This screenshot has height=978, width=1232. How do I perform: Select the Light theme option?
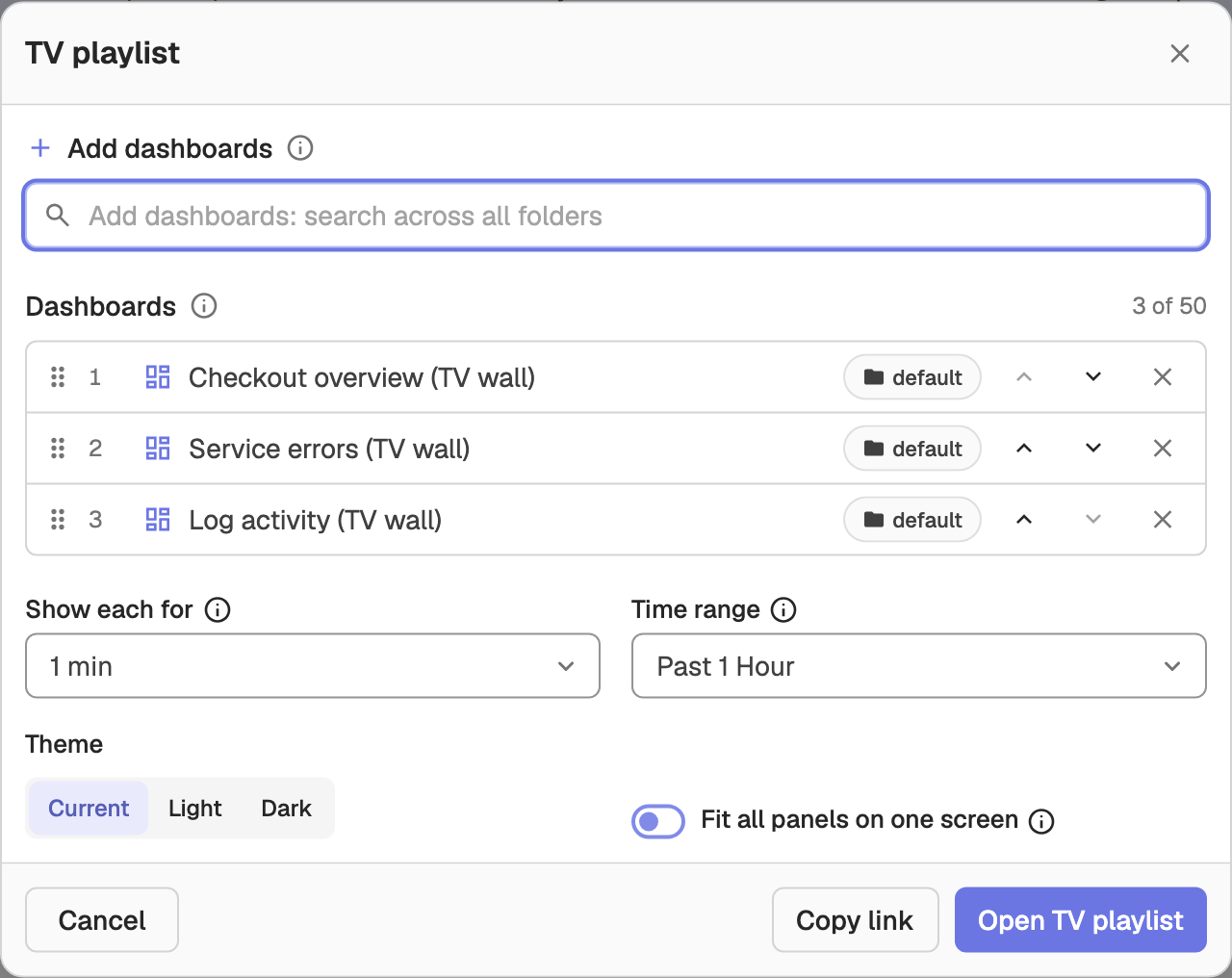click(195, 809)
